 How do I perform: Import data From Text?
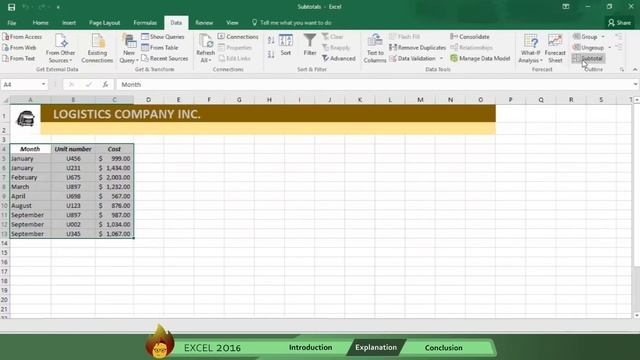click(x=19, y=58)
